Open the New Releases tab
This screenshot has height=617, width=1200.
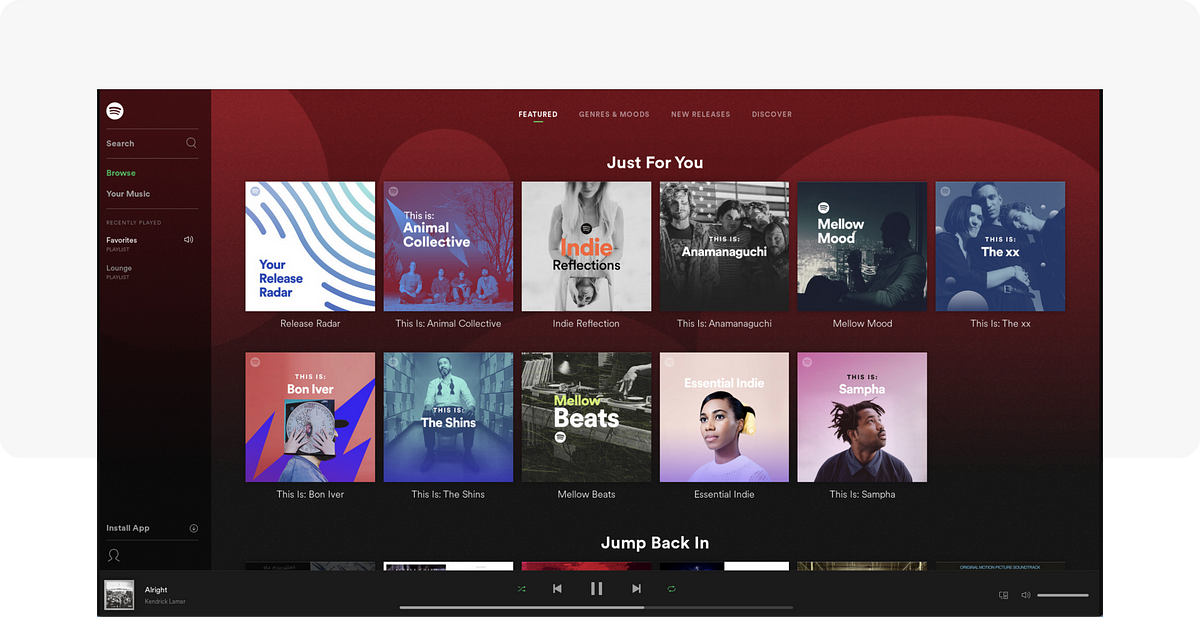700,114
